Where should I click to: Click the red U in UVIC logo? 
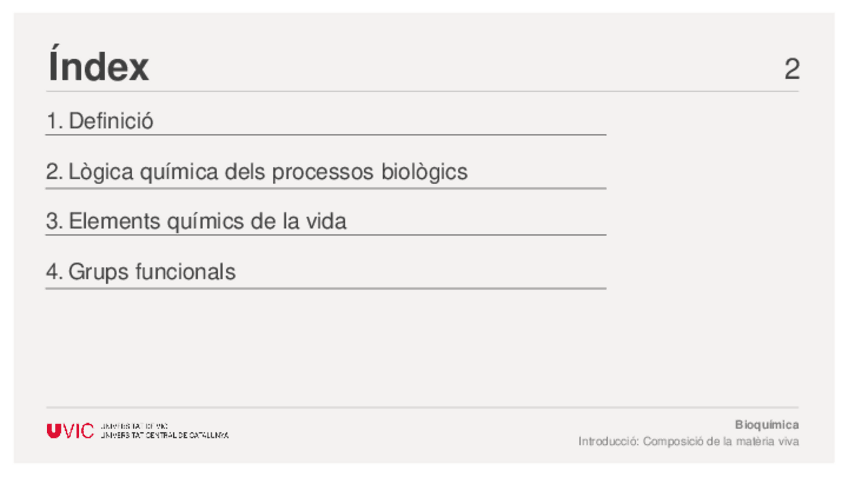53,431
